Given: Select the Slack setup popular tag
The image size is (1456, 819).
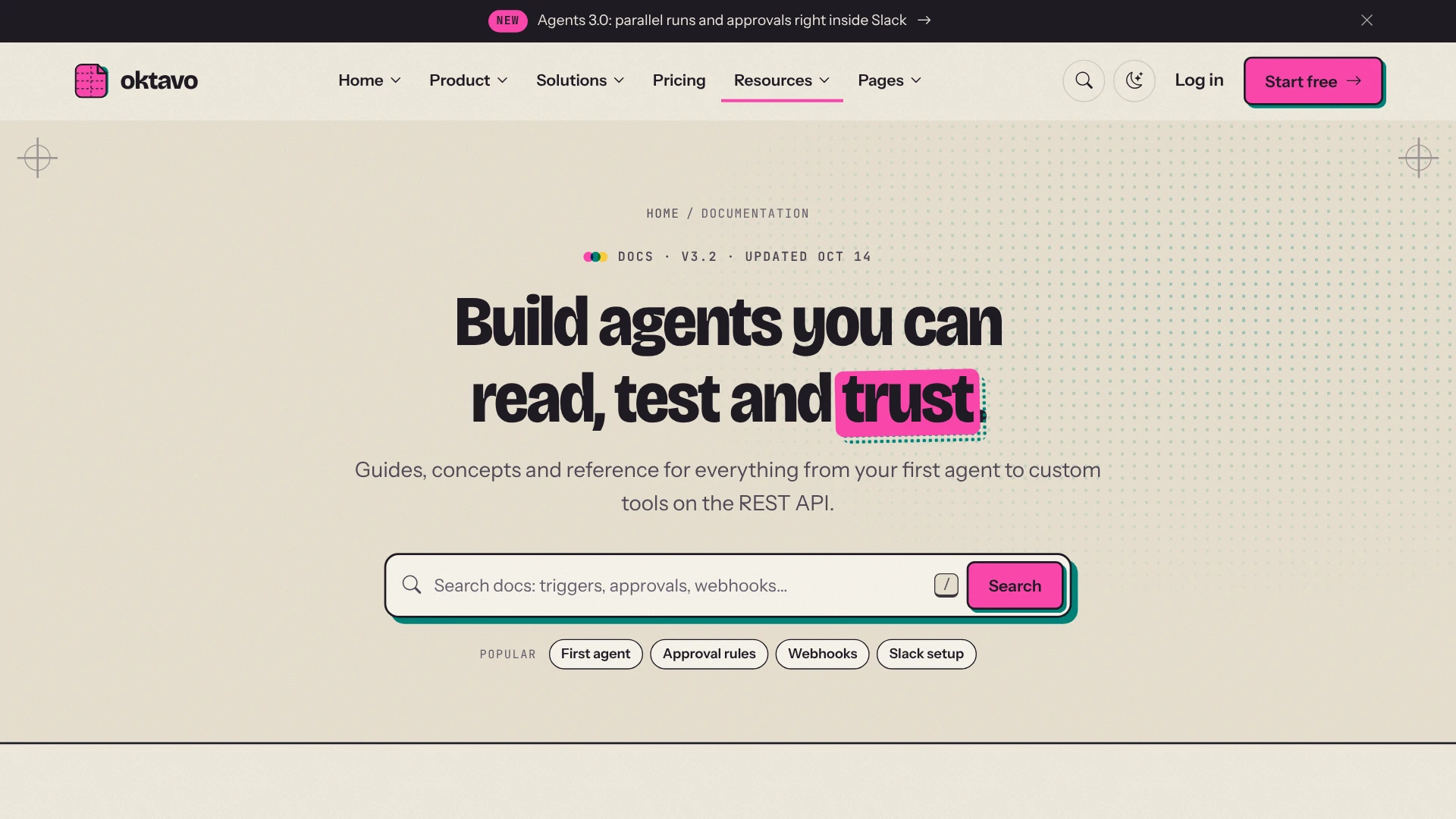Looking at the screenshot, I should (x=926, y=654).
